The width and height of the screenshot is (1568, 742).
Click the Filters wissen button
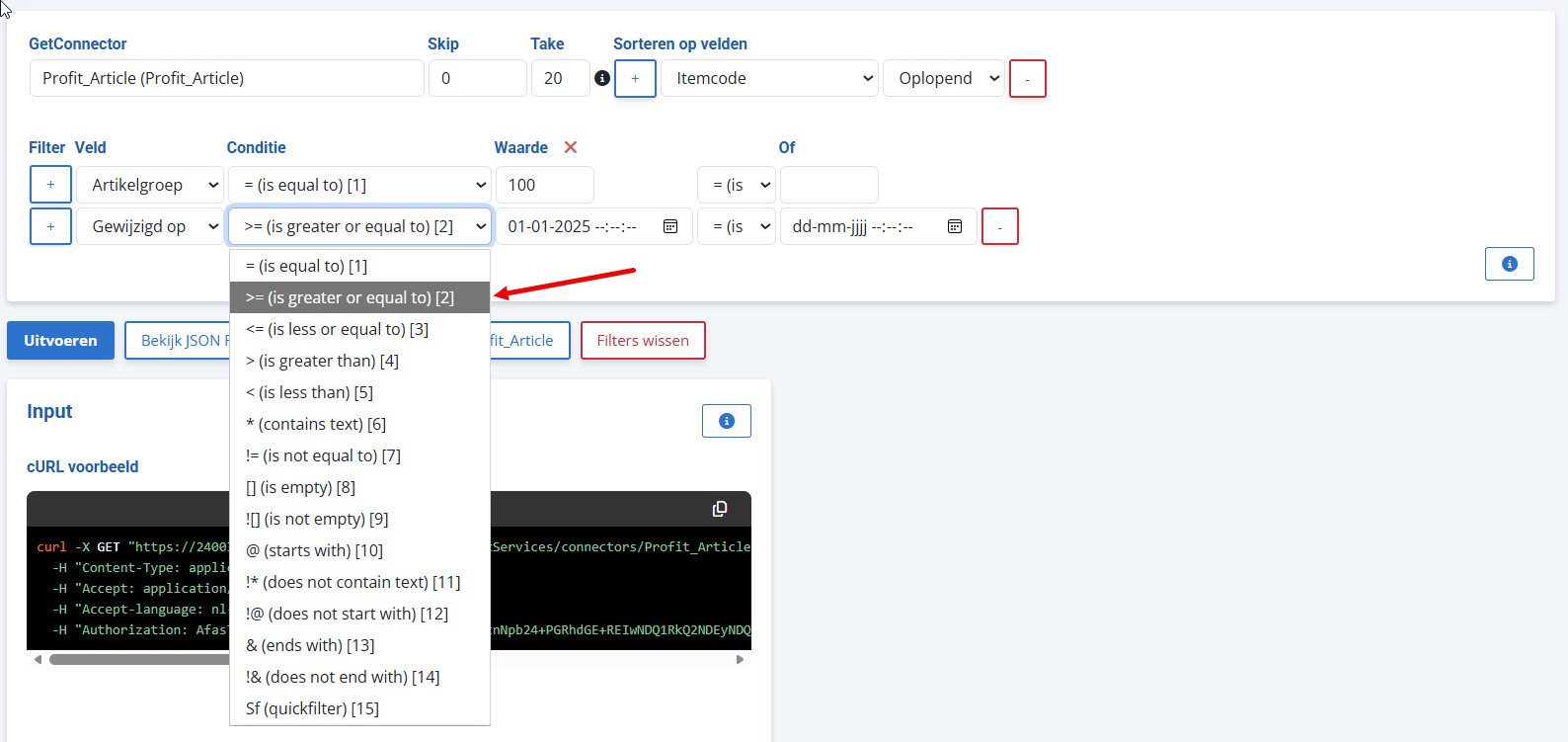click(643, 340)
